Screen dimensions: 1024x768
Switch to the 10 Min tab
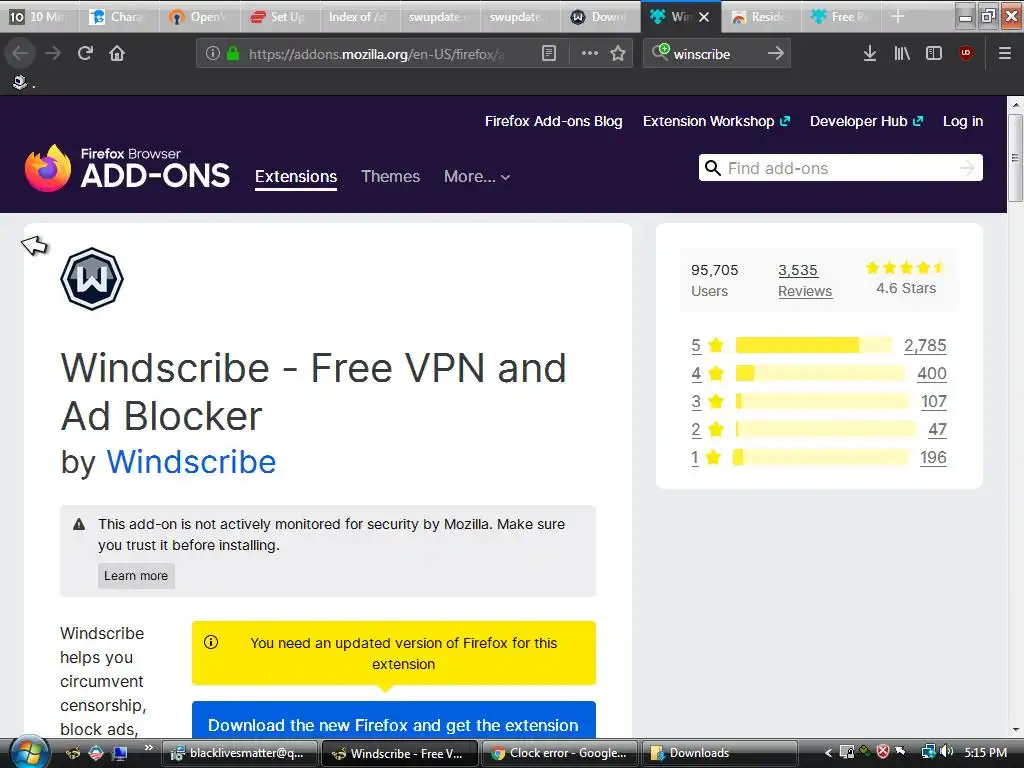point(40,16)
